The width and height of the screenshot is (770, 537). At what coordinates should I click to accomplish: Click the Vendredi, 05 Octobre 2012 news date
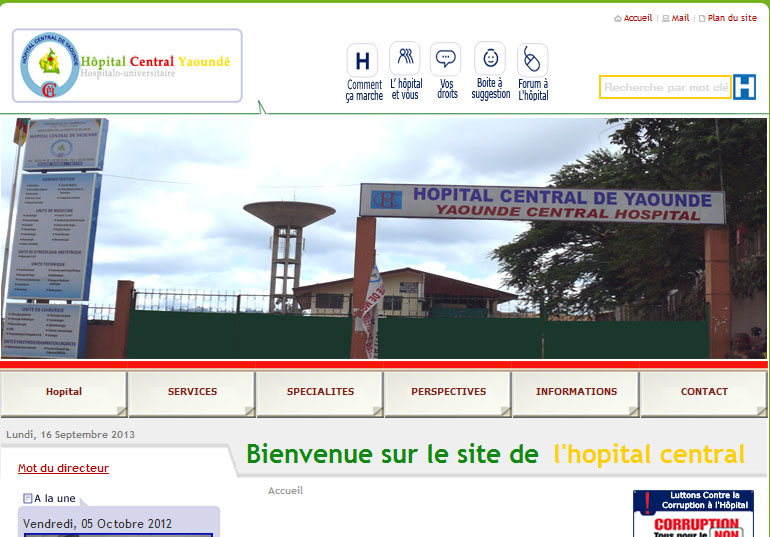click(97, 524)
